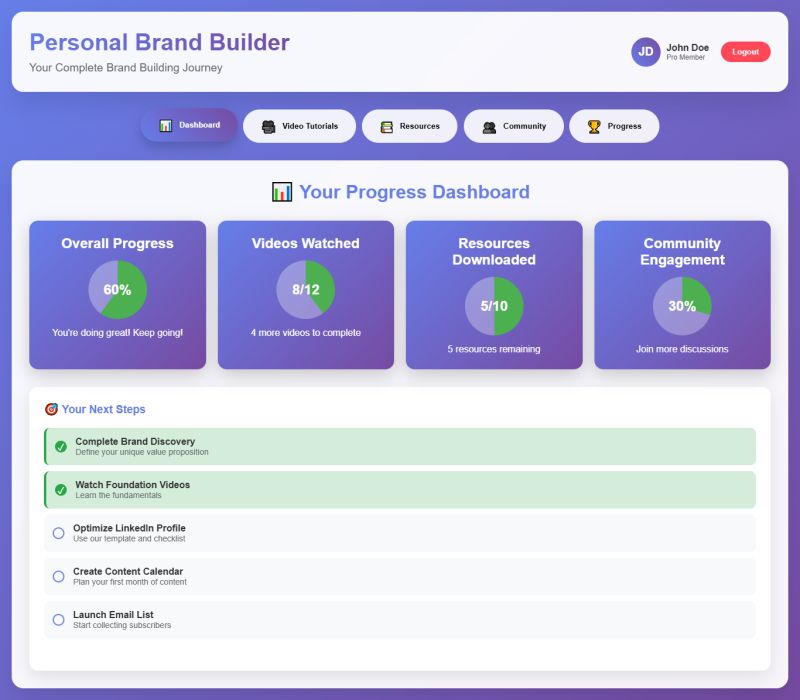Click 'Use our template and checklist' text
The width and height of the screenshot is (800, 700).
coord(129,539)
